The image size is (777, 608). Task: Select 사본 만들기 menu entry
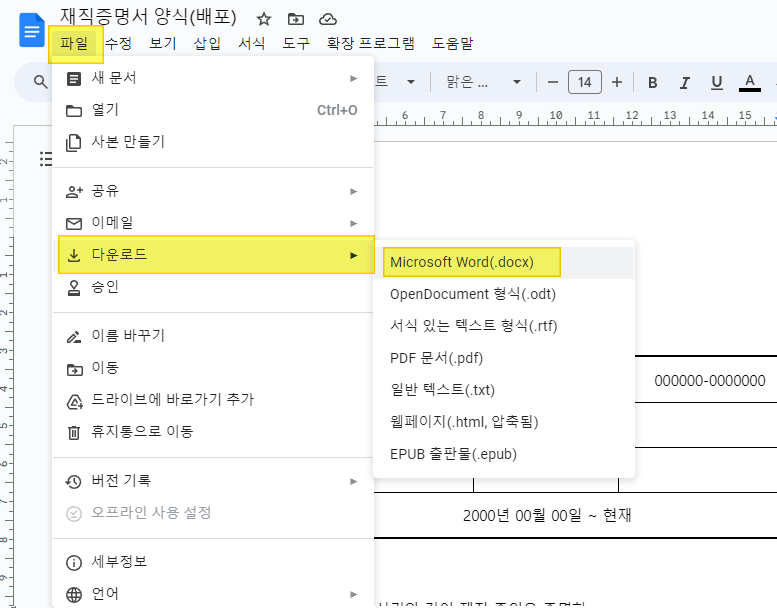[213, 142]
